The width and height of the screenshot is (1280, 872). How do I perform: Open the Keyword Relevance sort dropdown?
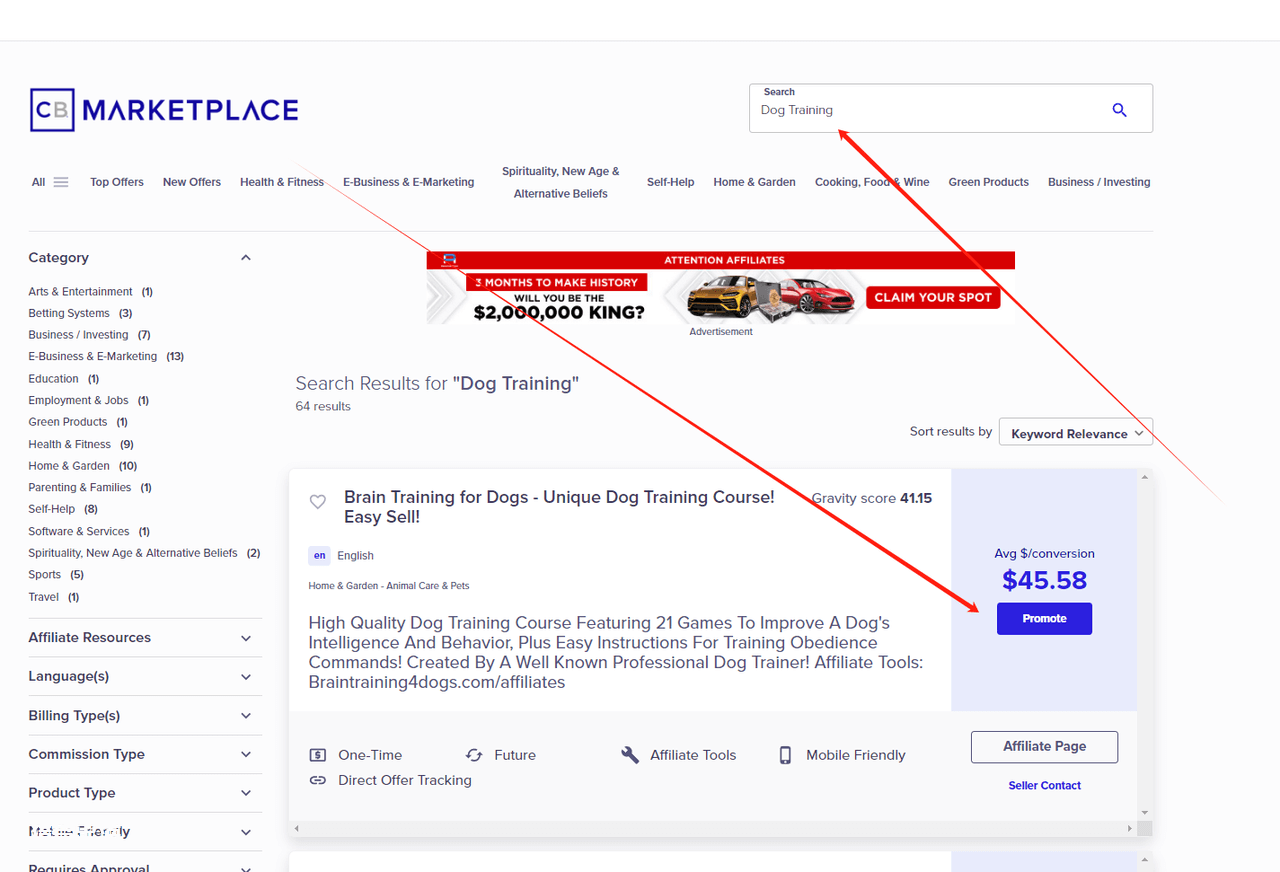coord(1076,432)
